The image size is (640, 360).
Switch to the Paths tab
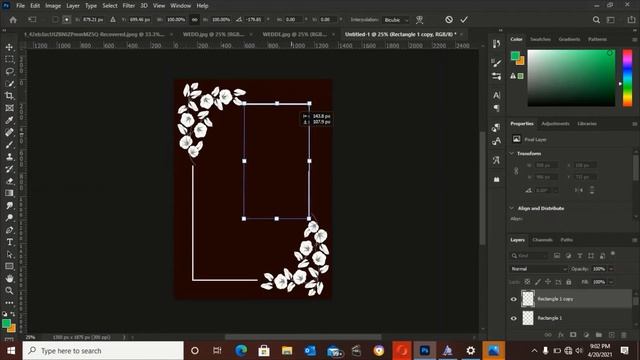pyautogui.click(x=567, y=240)
